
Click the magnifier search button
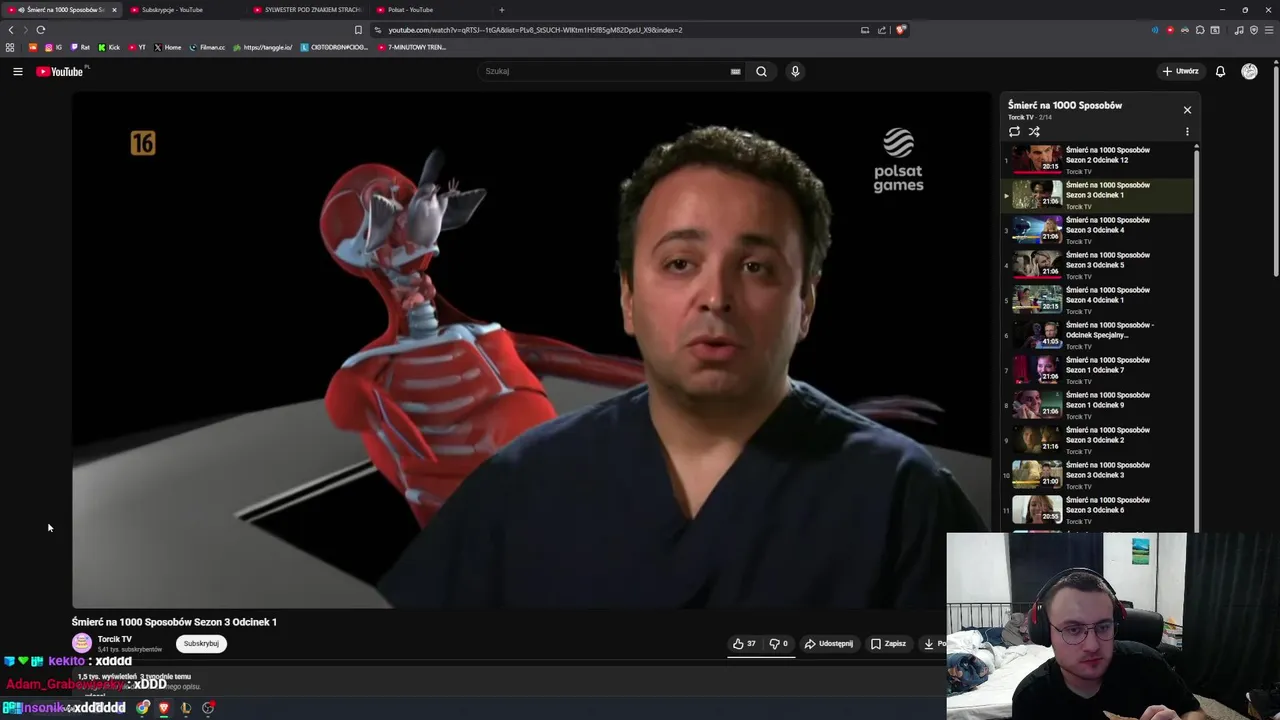761,71
